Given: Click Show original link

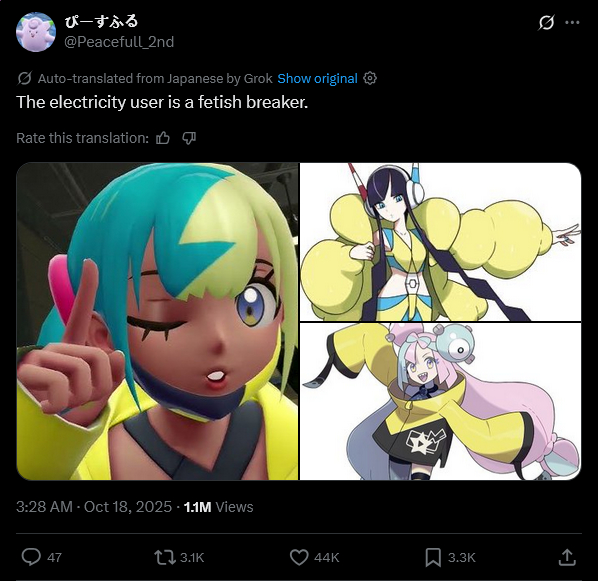Looking at the screenshot, I should (x=317, y=79).
